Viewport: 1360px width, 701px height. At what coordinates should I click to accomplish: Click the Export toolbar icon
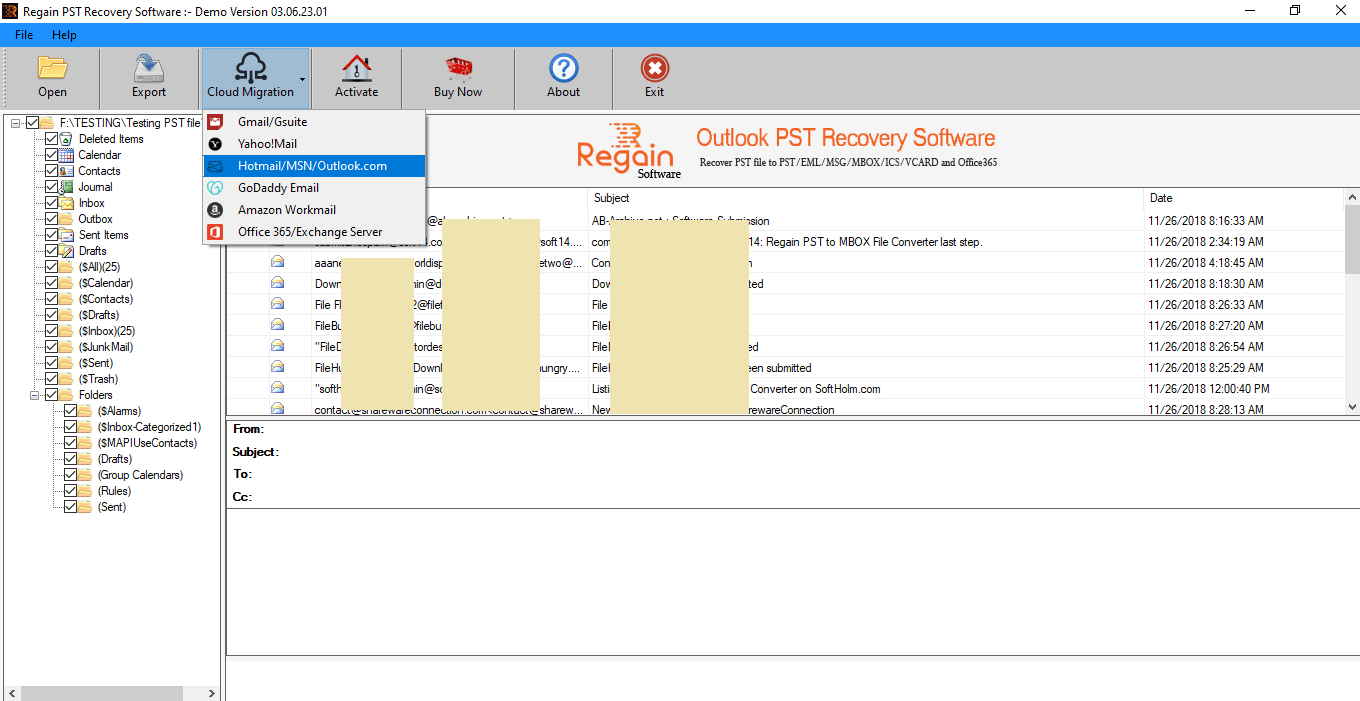click(149, 67)
